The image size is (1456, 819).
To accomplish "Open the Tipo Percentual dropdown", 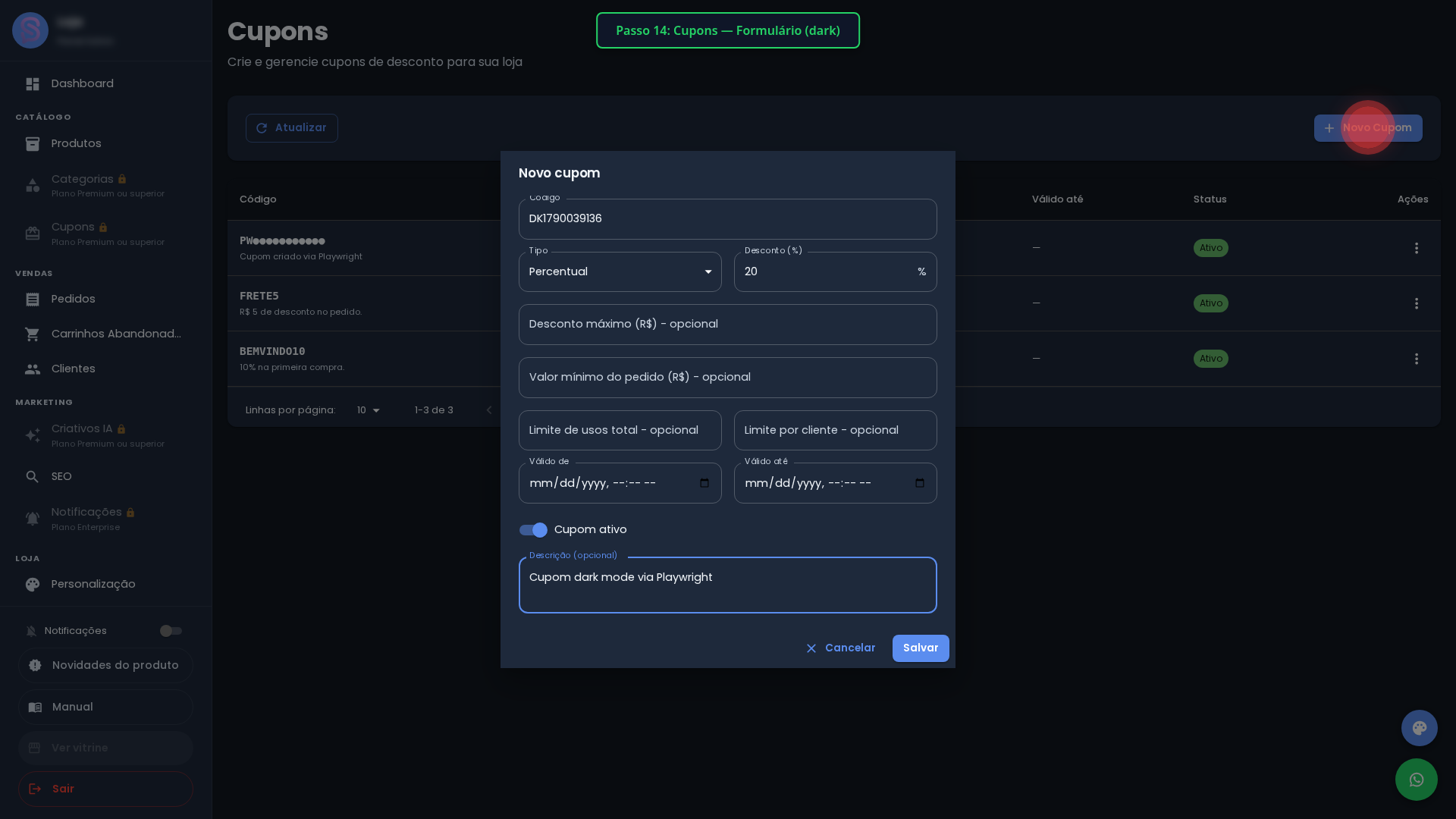I will pyautogui.click(x=620, y=272).
